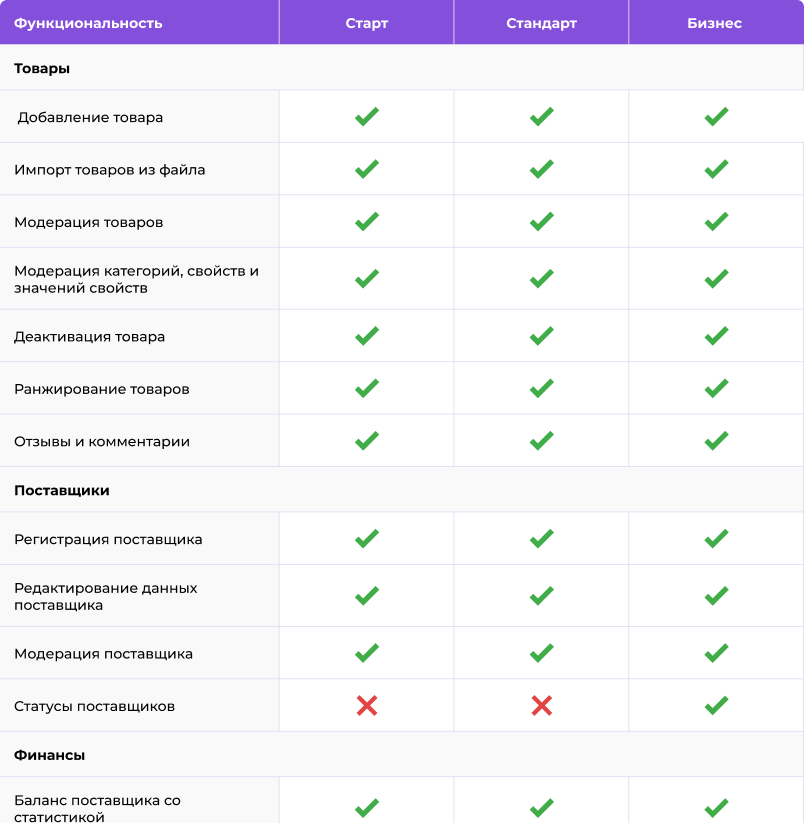Image resolution: width=804 pixels, height=823 pixels.
Task: Click the Бизнес checkmark for Отзывы и комментарии
Action: [x=716, y=441]
